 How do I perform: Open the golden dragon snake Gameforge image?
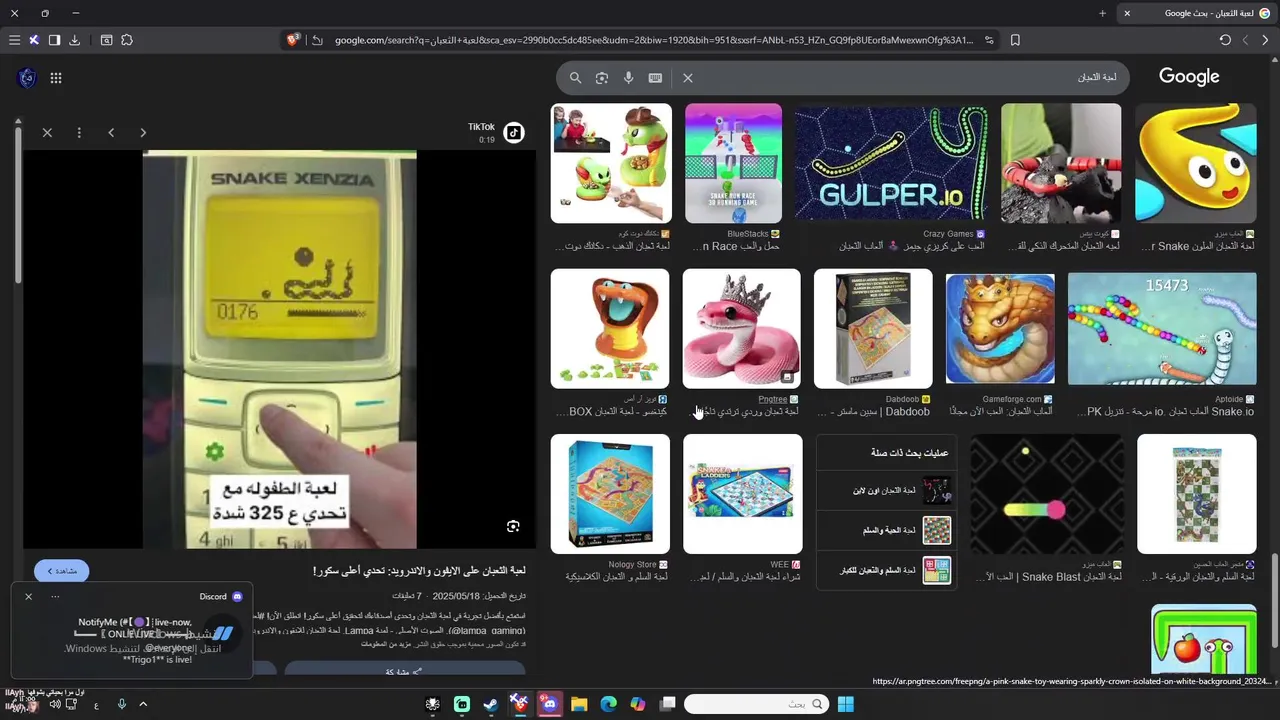tap(1000, 328)
